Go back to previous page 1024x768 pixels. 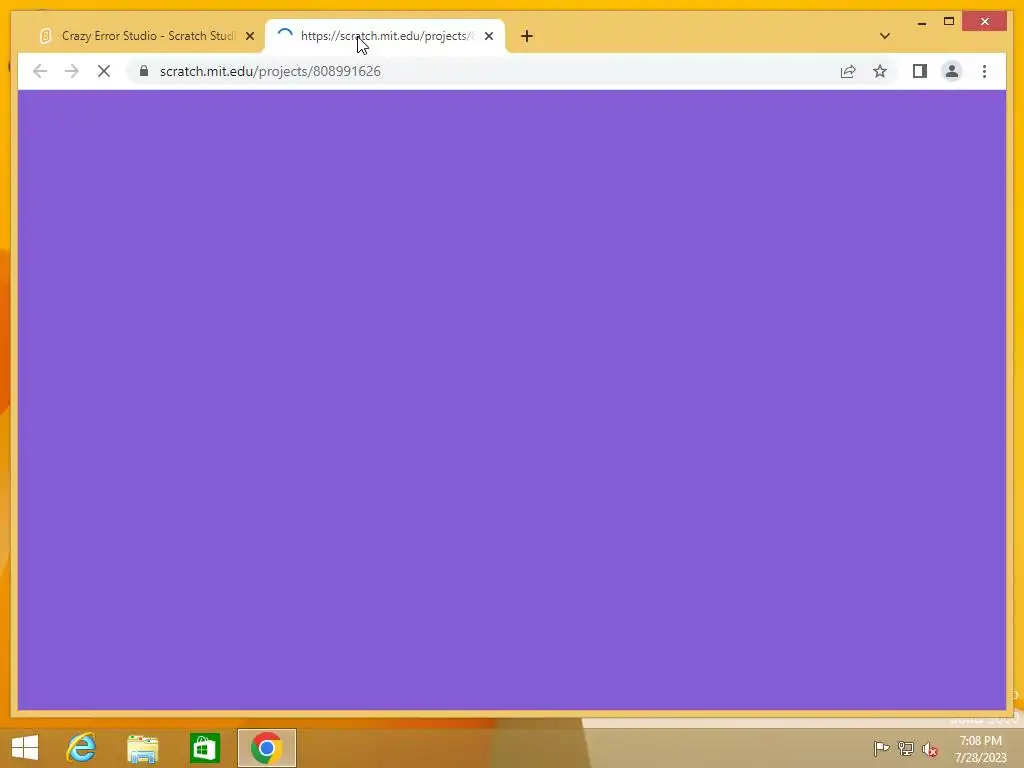(40, 71)
